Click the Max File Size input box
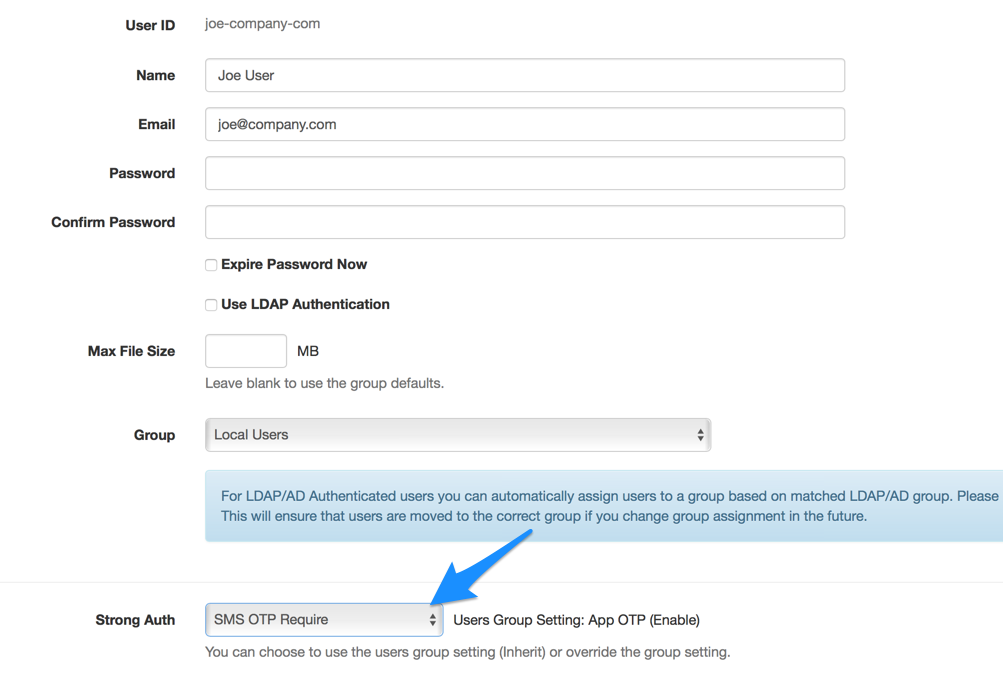This screenshot has width=1003, height=689. click(x=246, y=351)
